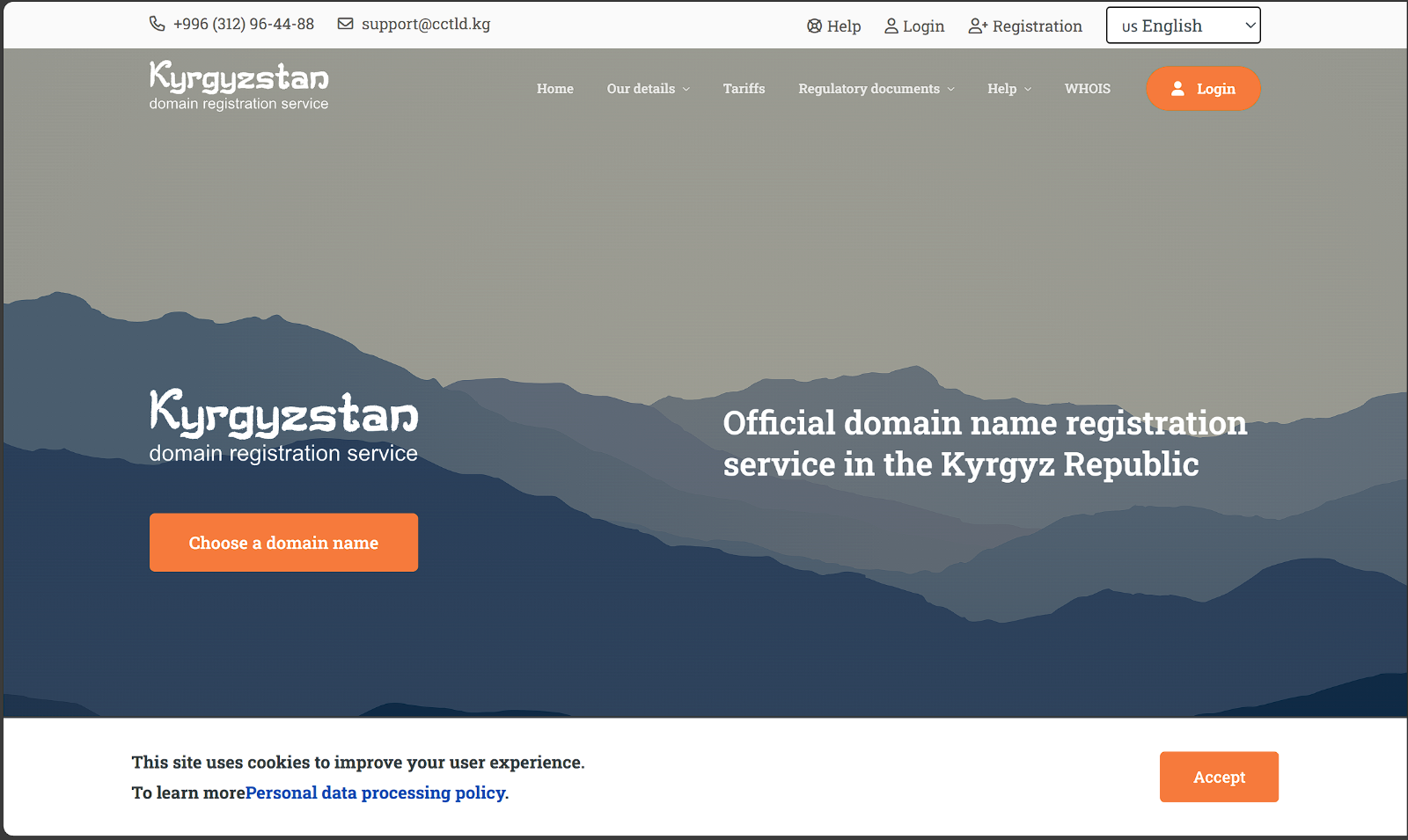This screenshot has height=840, width=1408.
Task: Click the support@cctld.kg email address
Action: [426, 24]
